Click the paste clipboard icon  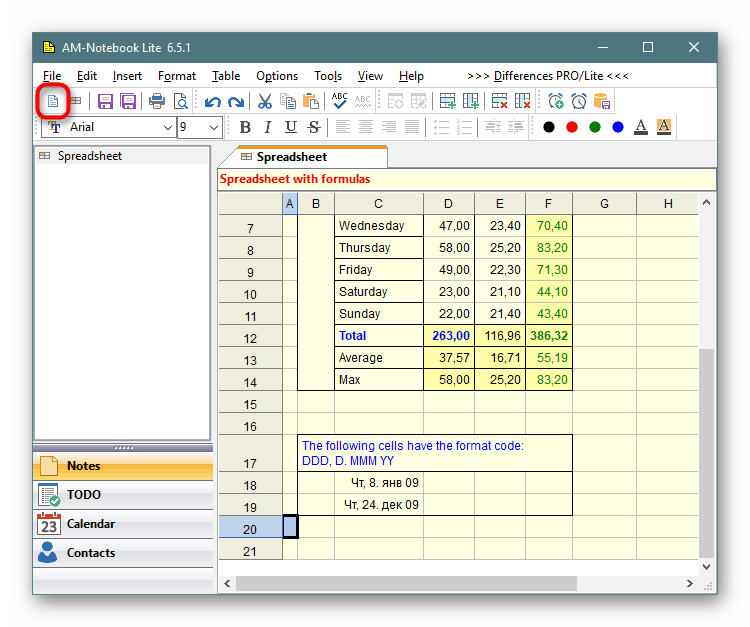(311, 101)
